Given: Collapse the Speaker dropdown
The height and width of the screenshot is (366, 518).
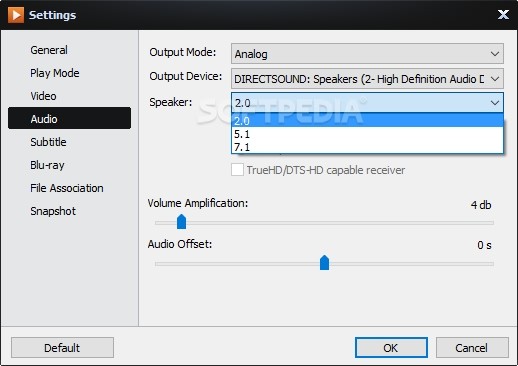Looking at the screenshot, I should click(367, 103).
